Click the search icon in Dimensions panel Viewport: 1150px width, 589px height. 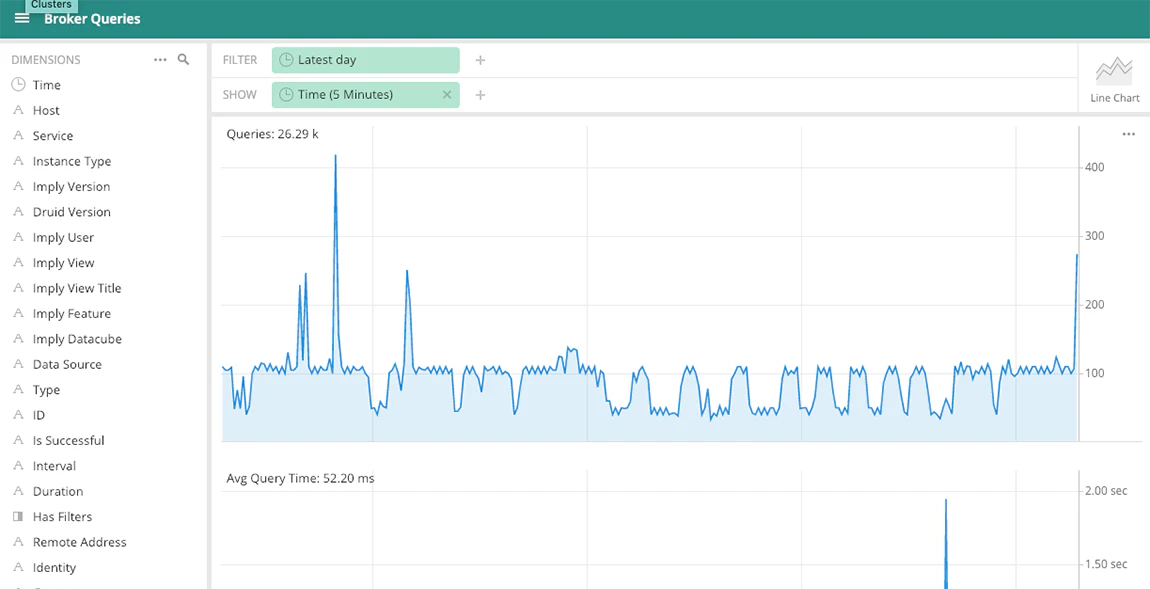pyautogui.click(x=183, y=60)
